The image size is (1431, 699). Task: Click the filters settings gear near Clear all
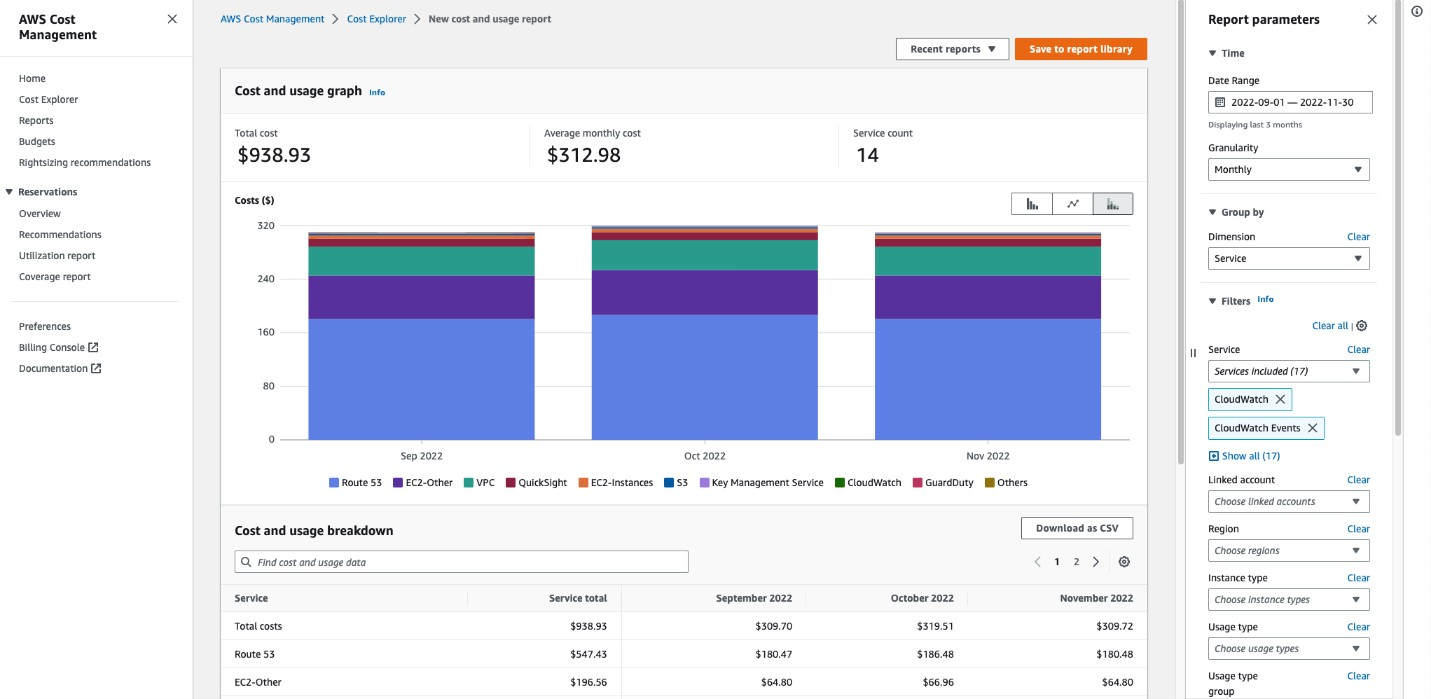tap(1361, 326)
